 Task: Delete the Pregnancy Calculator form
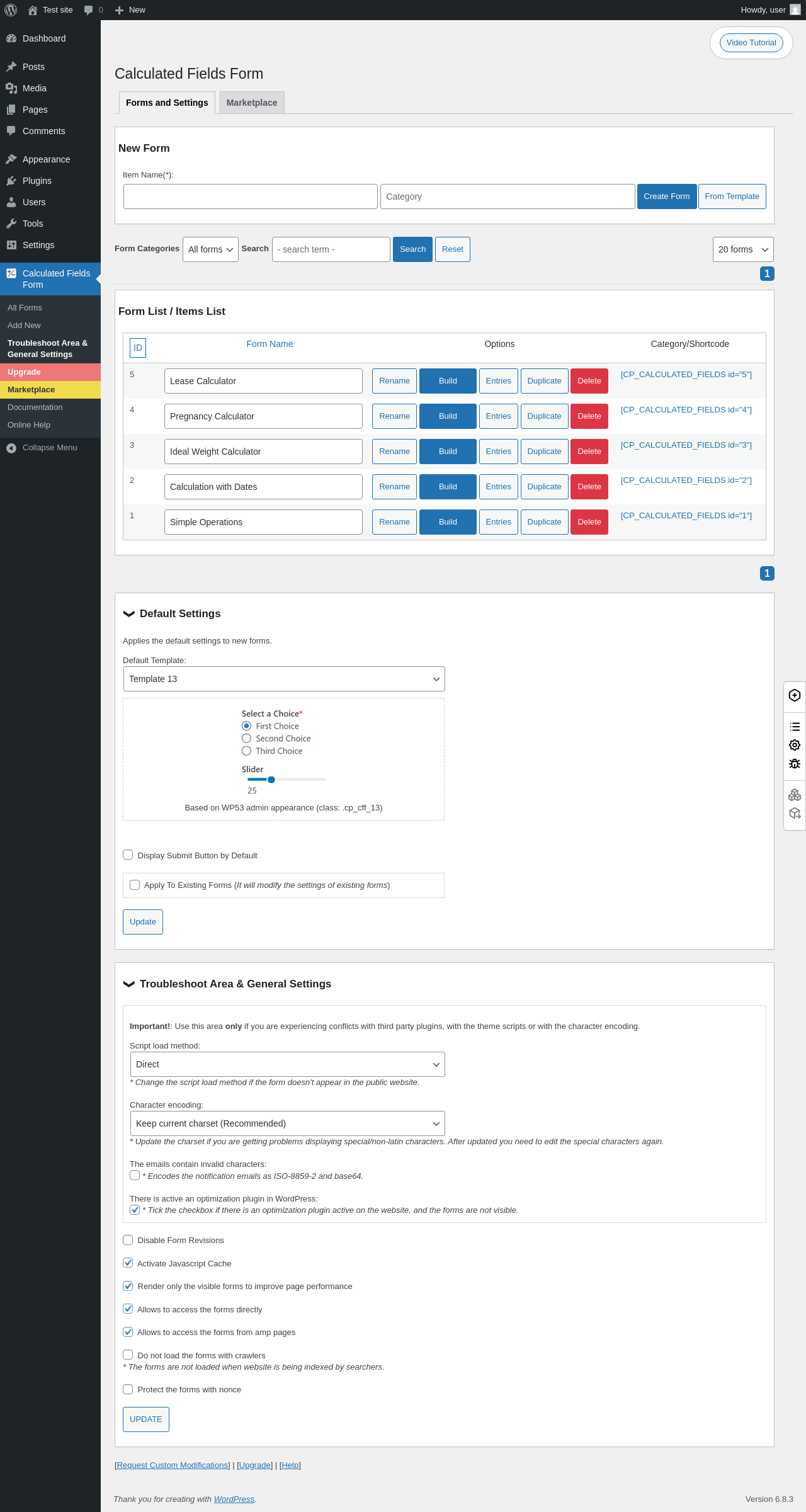point(589,416)
